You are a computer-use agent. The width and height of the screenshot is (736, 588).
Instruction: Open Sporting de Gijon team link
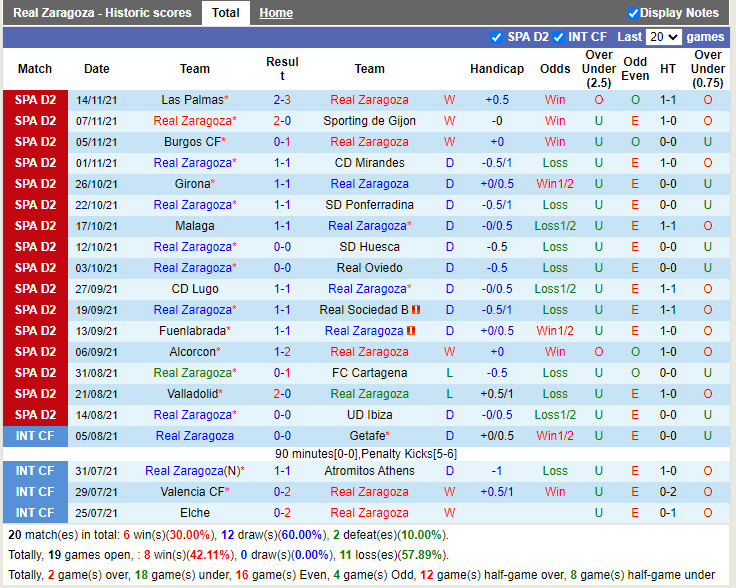pyautogui.click(x=369, y=121)
